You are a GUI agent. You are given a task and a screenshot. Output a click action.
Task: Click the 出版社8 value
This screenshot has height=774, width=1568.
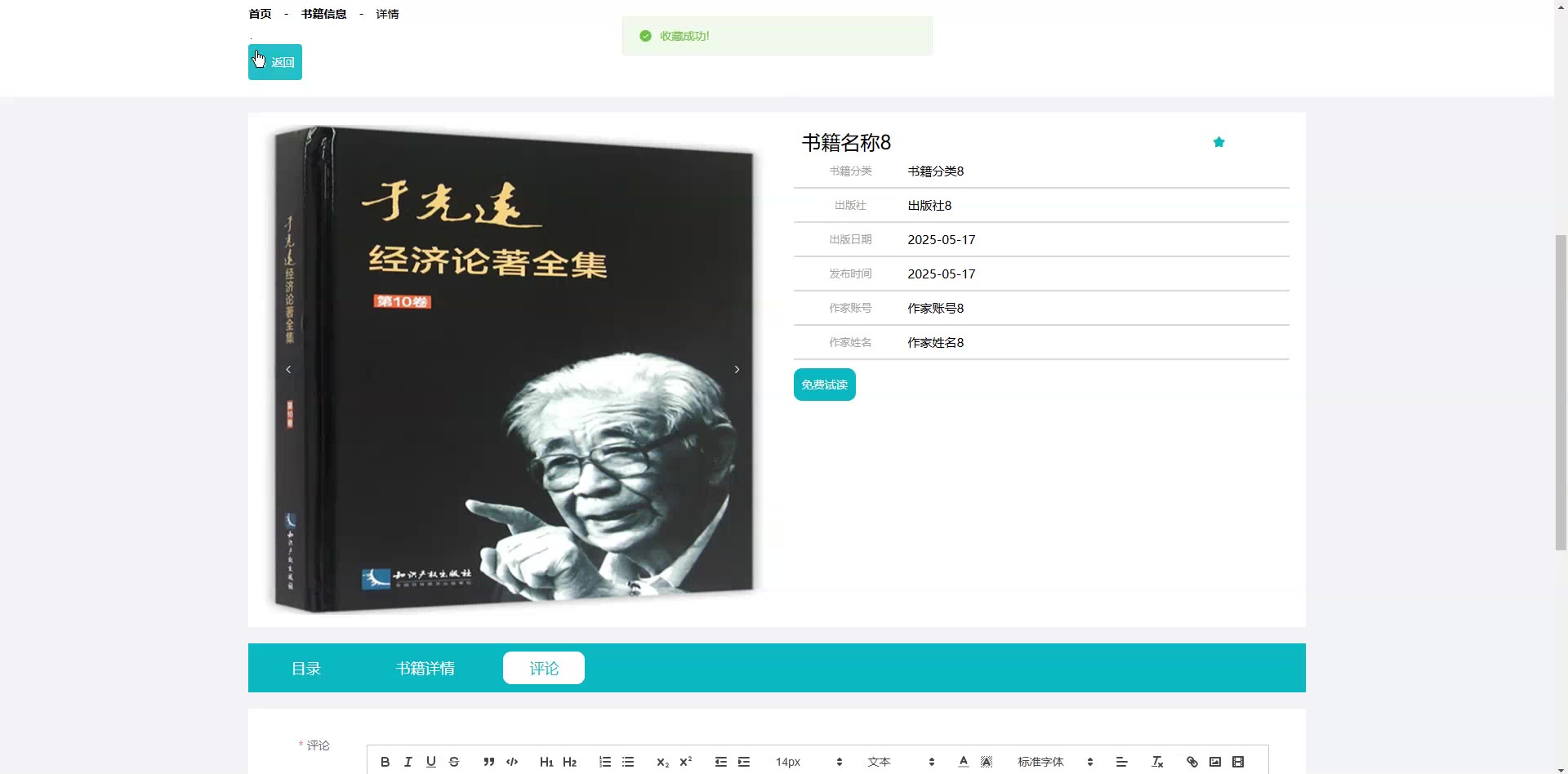tap(929, 206)
